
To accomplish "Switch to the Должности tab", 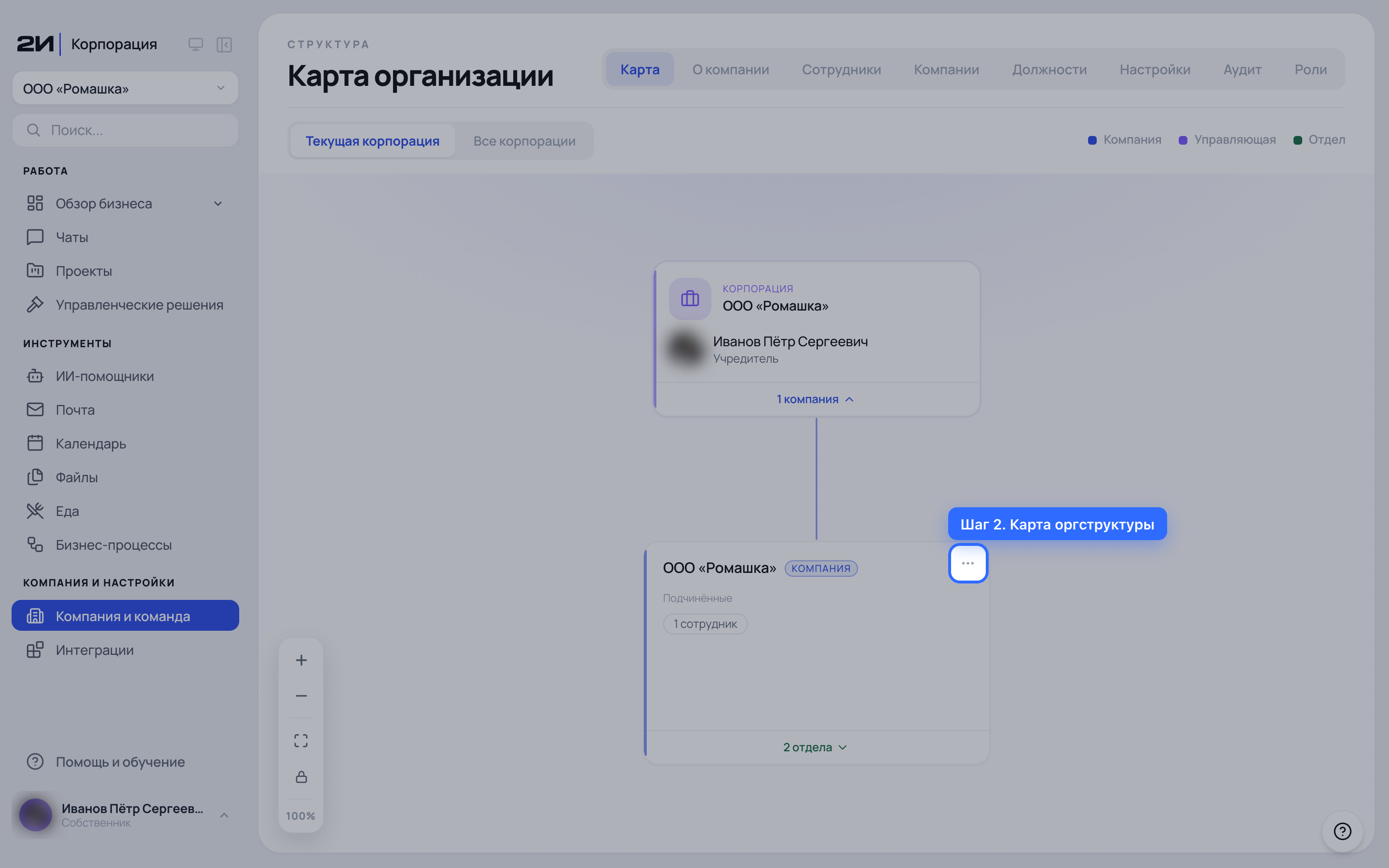I will tap(1049, 69).
